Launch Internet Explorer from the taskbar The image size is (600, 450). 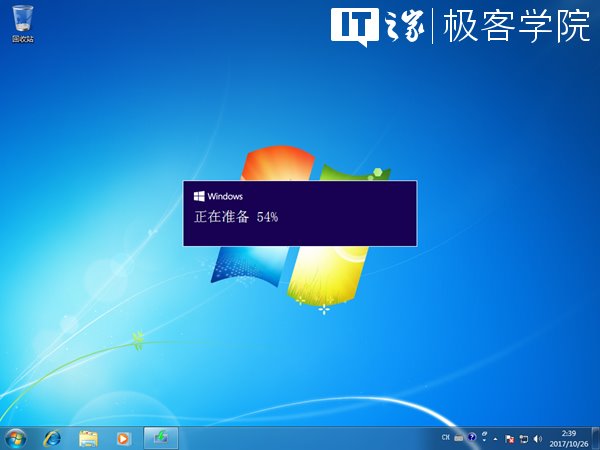[x=52, y=439]
